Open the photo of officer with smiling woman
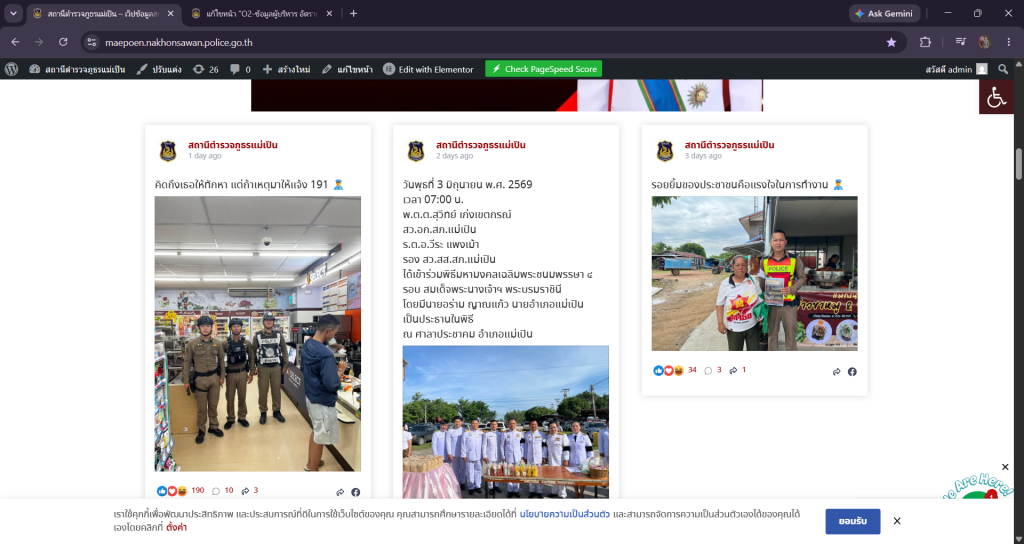 tap(754, 274)
